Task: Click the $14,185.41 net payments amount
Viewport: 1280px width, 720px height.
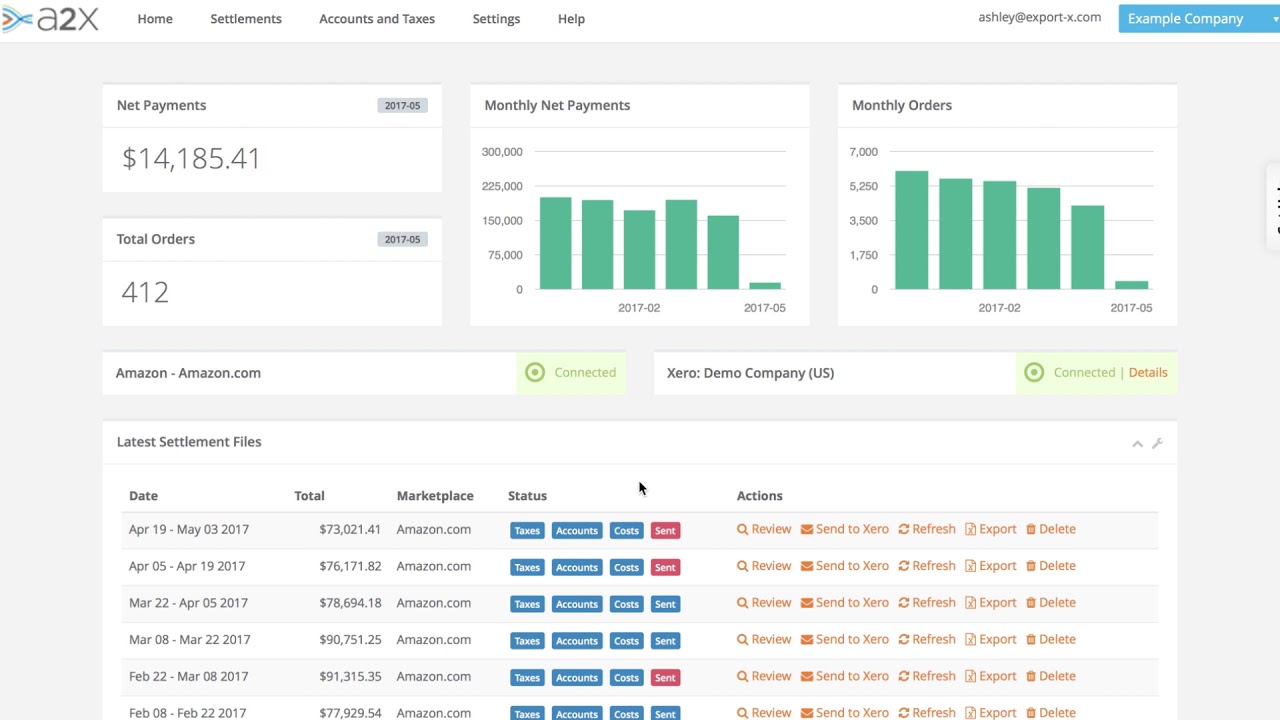Action: click(191, 158)
